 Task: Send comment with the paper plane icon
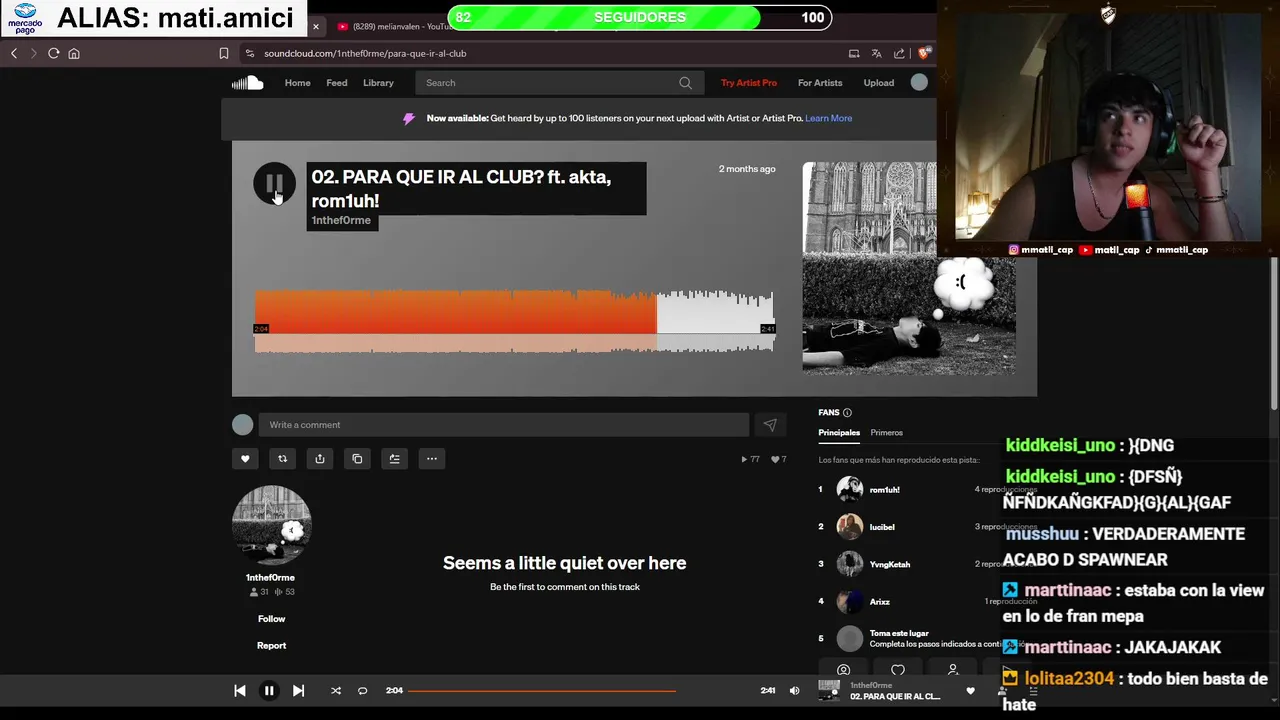[x=770, y=425]
